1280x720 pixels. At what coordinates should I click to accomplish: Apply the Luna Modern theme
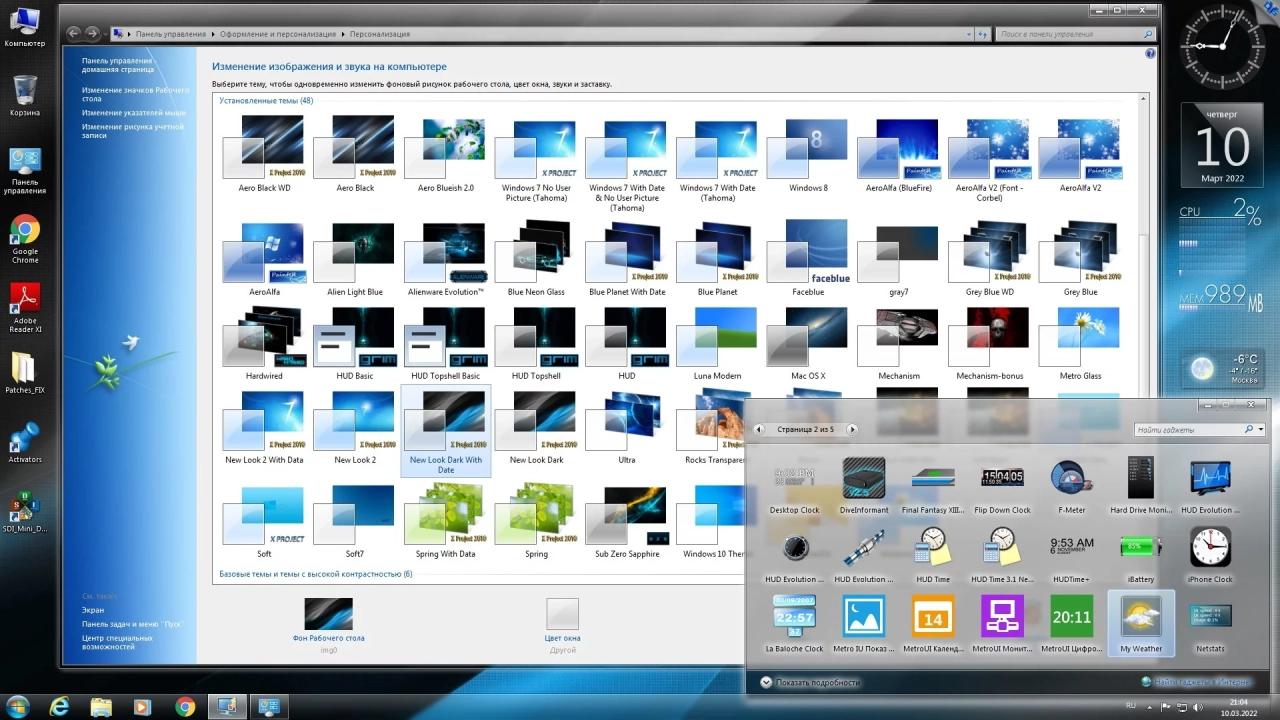pos(717,343)
